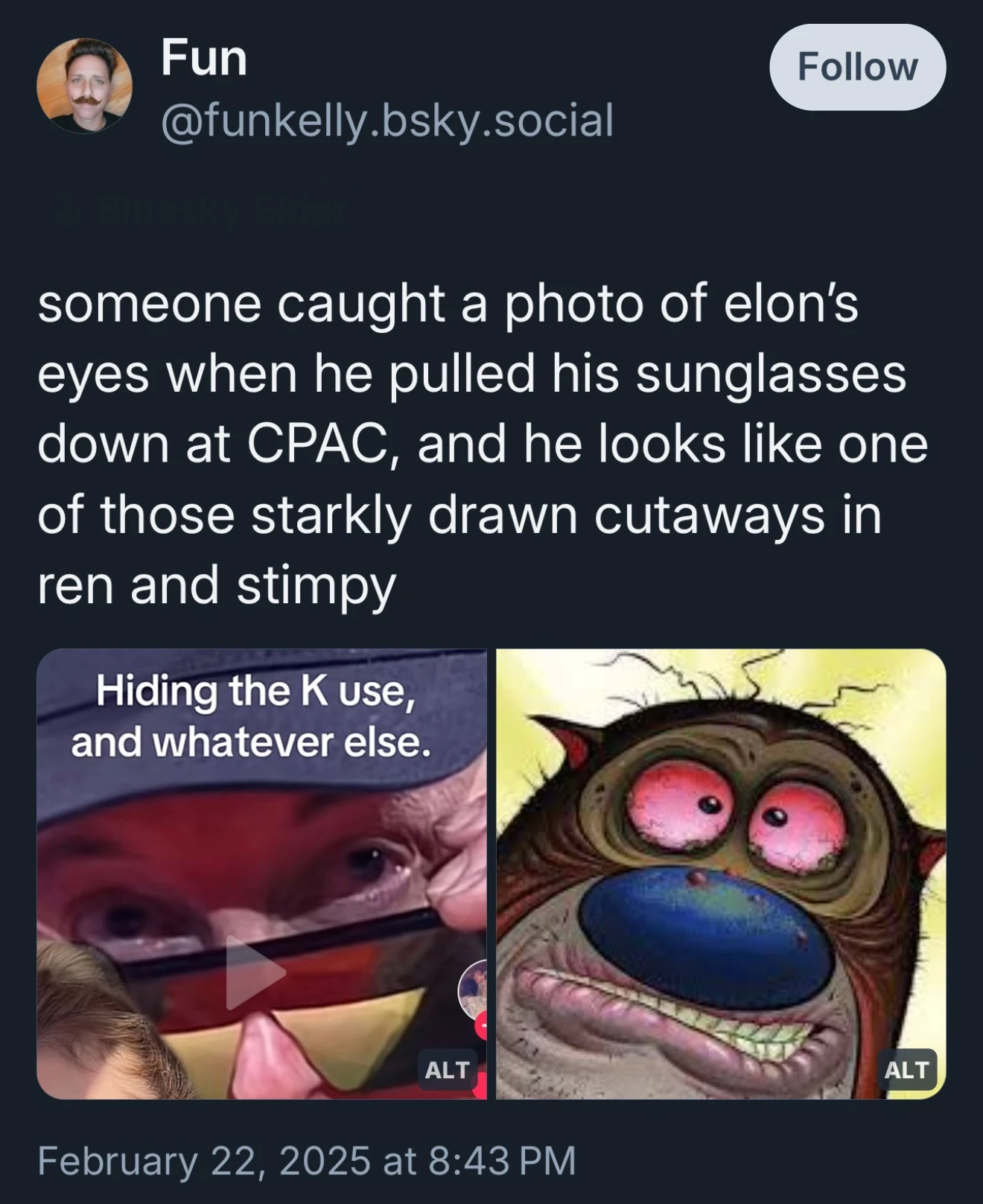Show ALT text for the sunglasses video
Image resolution: width=983 pixels, height=1204 pixels.
[447, 1069]
